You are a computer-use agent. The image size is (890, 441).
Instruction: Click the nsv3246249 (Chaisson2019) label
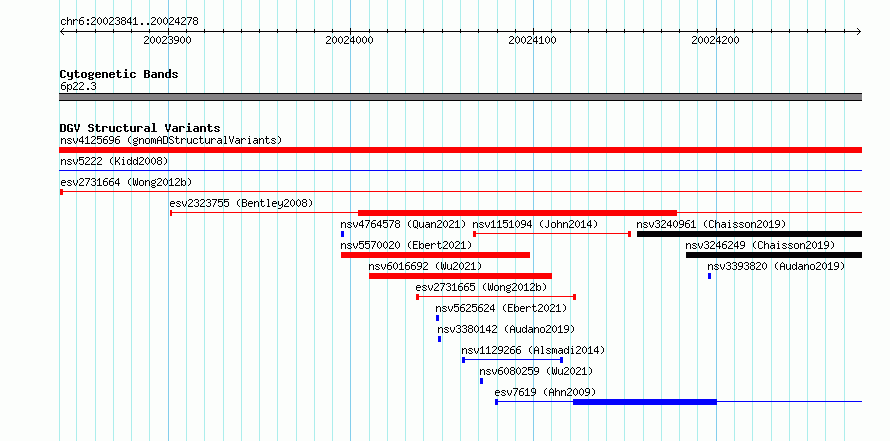tap(760, 245)
